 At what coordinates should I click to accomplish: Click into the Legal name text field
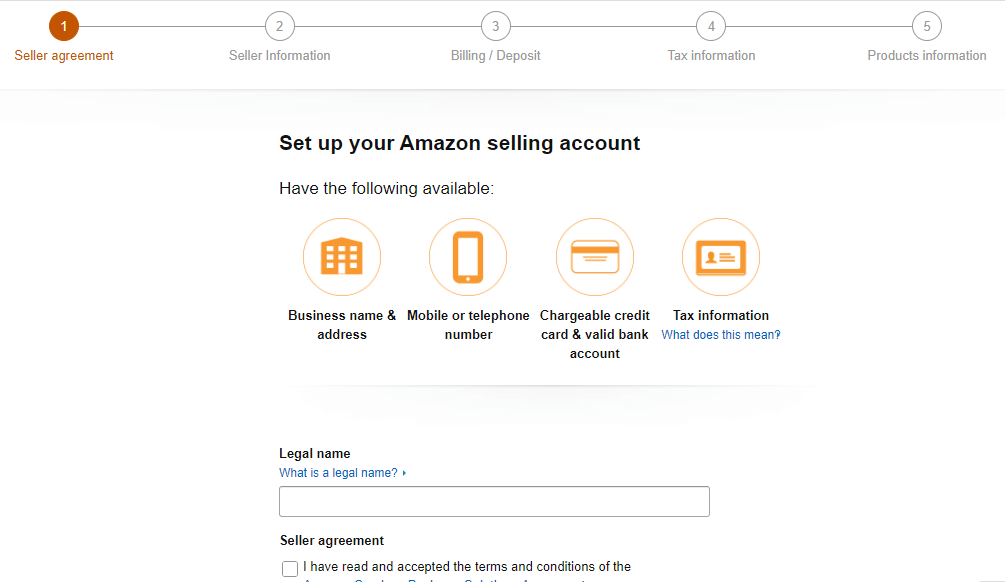tap(494, 501)
